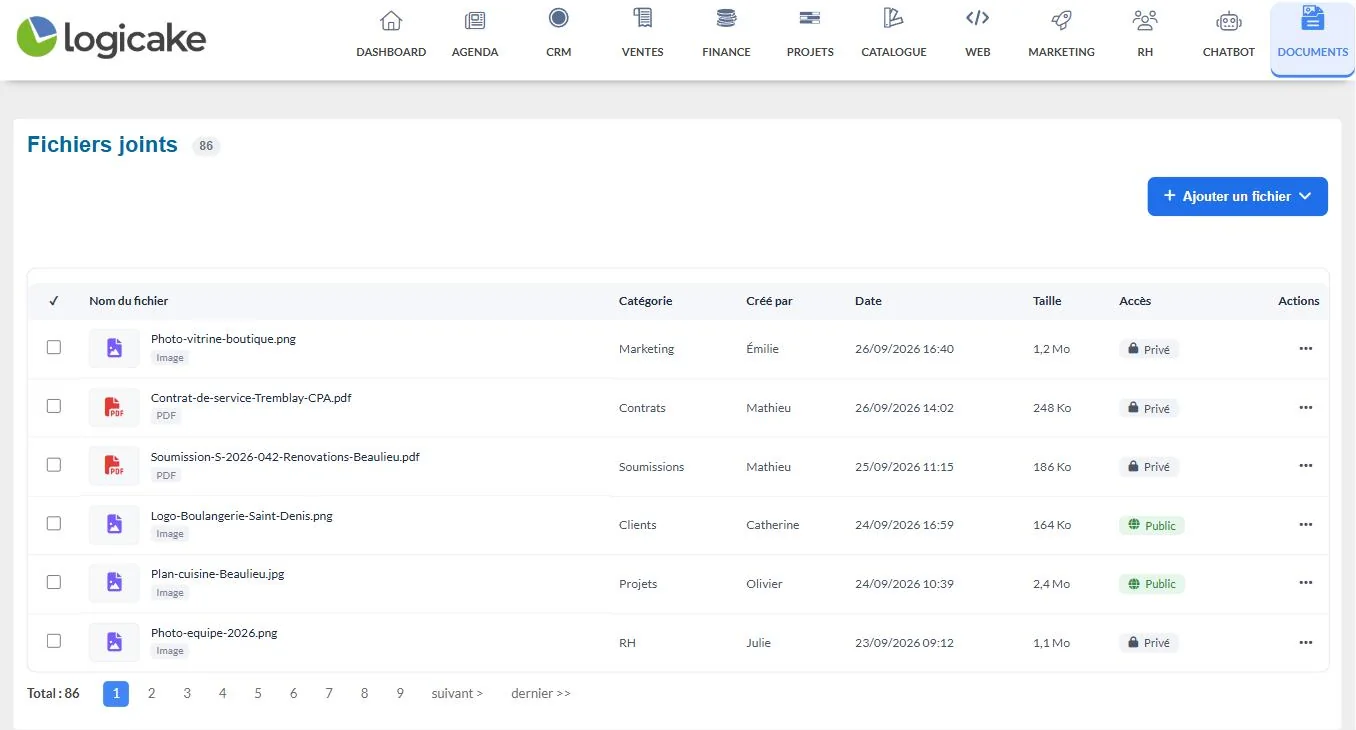
Task: Jump to page 9 of files
Action: tap(400, 693)
